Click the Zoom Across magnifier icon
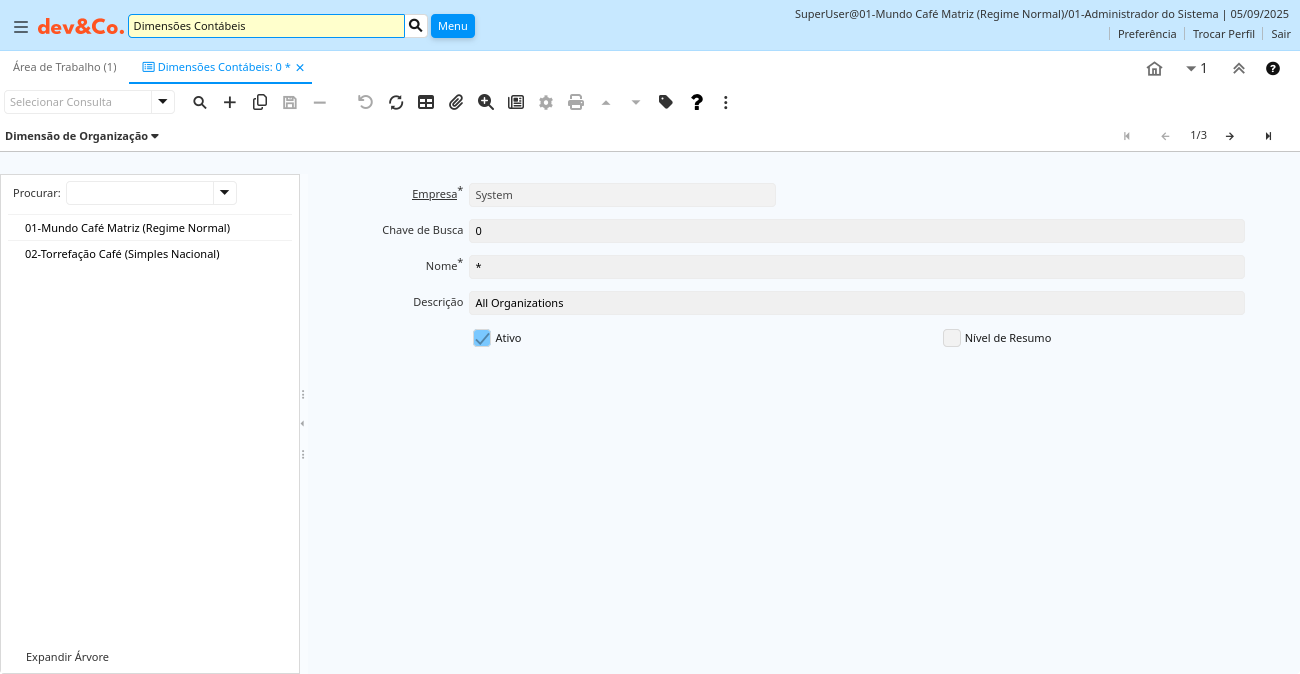Viewport: 1300px width, 674px height. click(486, 102)
